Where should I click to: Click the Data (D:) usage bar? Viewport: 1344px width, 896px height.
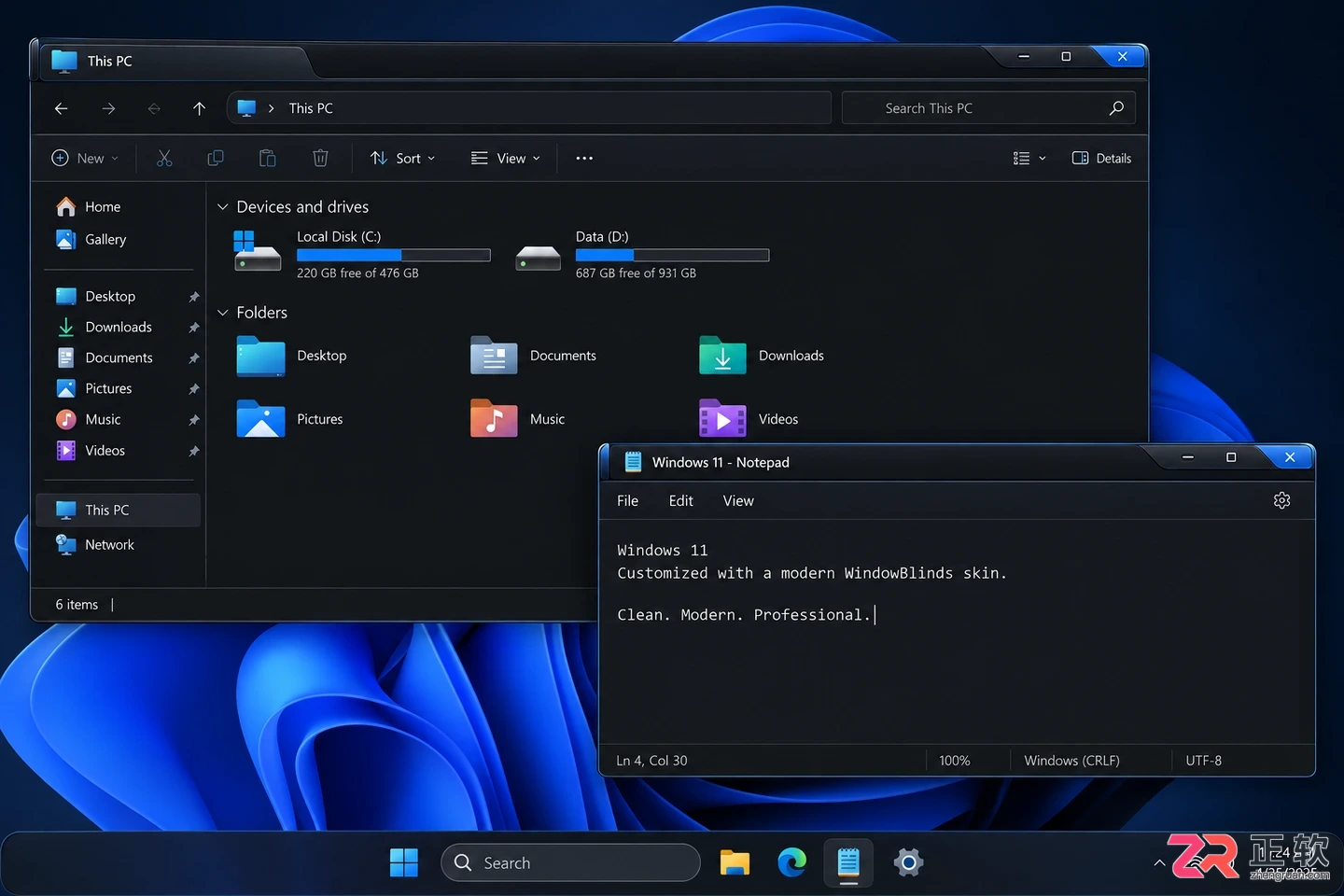672,256
